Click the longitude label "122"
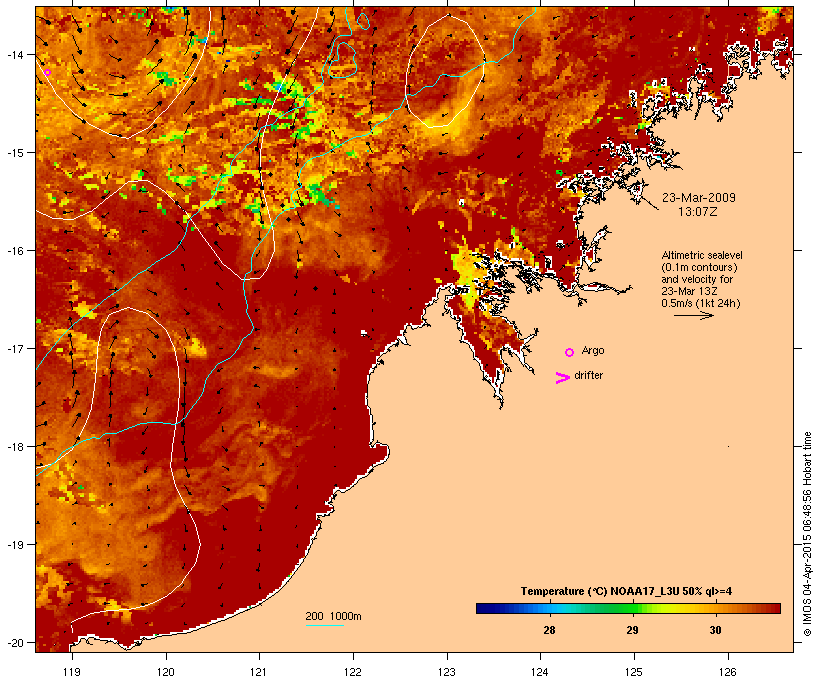The width and height of the screenshot is (820, 680). coord(353,672)
